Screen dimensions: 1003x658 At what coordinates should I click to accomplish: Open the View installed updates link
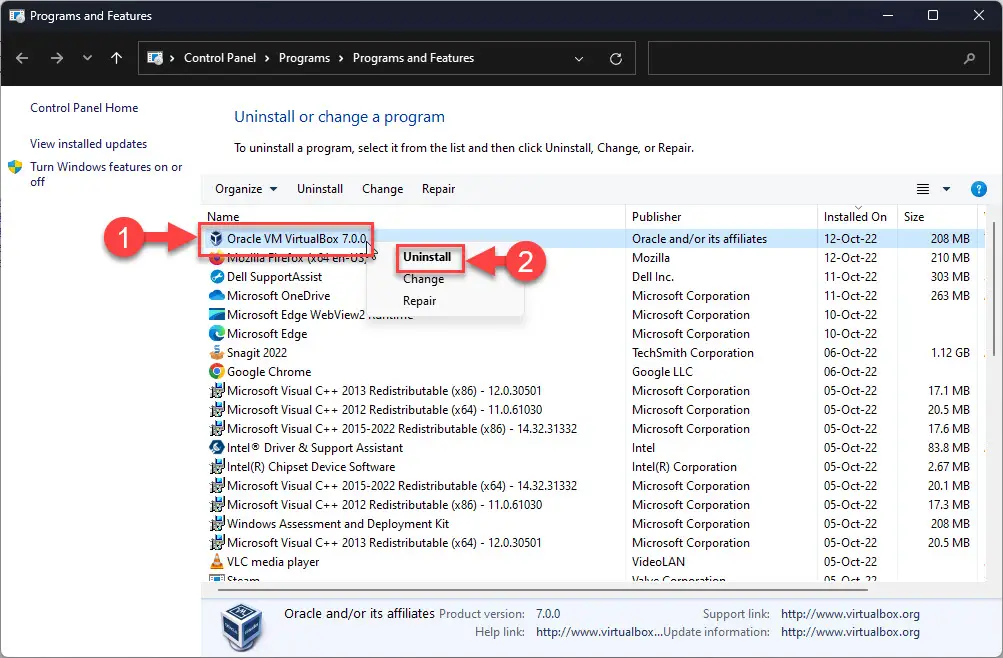(88, 144)
